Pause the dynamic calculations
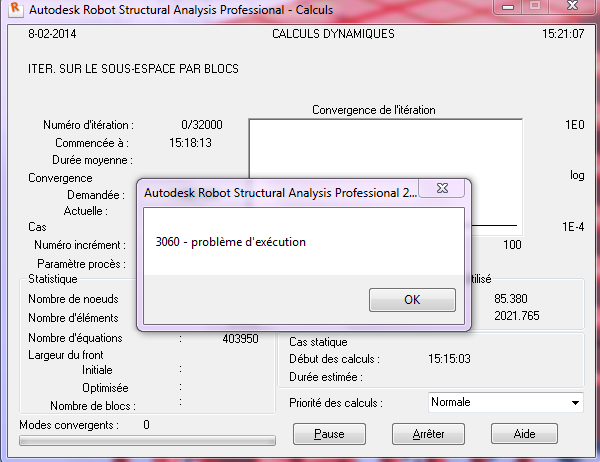The height and width of the screenshot is (462, 600). (329, 434)
